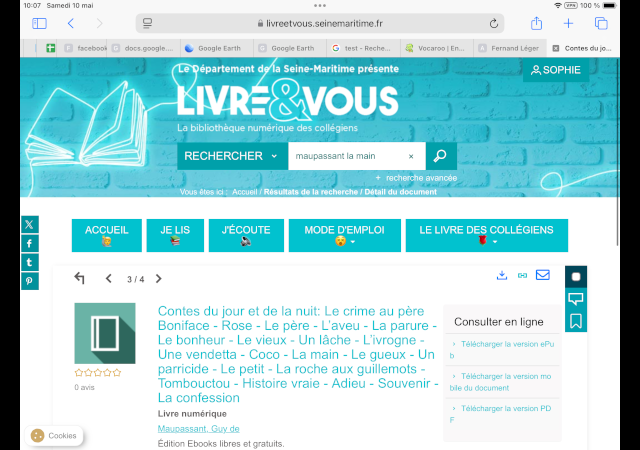Image resolution: width=640 pixels, height=450 pixels.
Task: Go back with Safari back arrow
Action: tap(71, 23)
